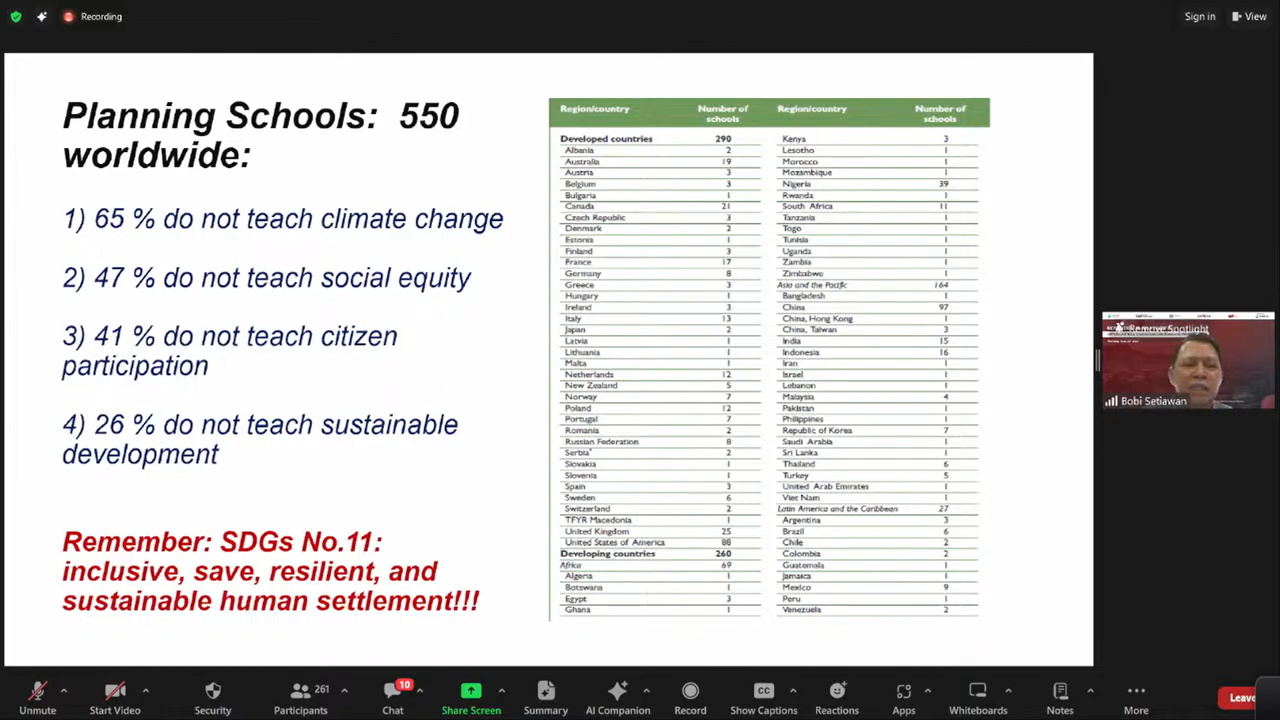Image resolution: width=1280 pixels, height=720 pixels.
Task: Click "Republic of Korea" in the table
Action: point(817,431)
